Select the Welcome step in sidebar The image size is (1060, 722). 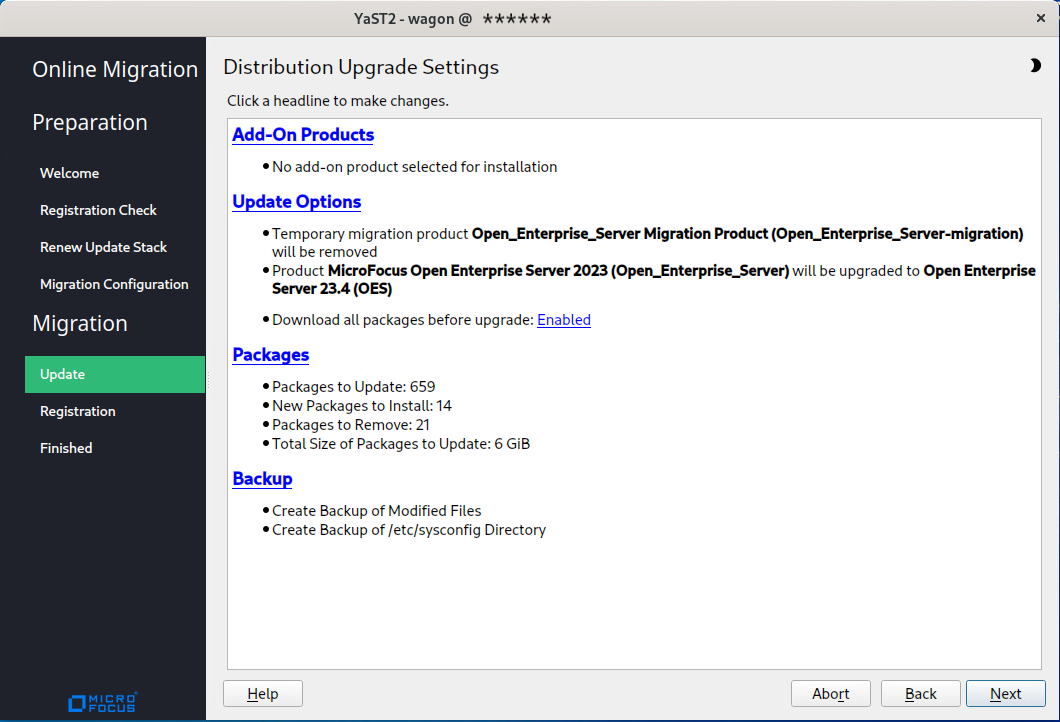click(x=69, y=173)
